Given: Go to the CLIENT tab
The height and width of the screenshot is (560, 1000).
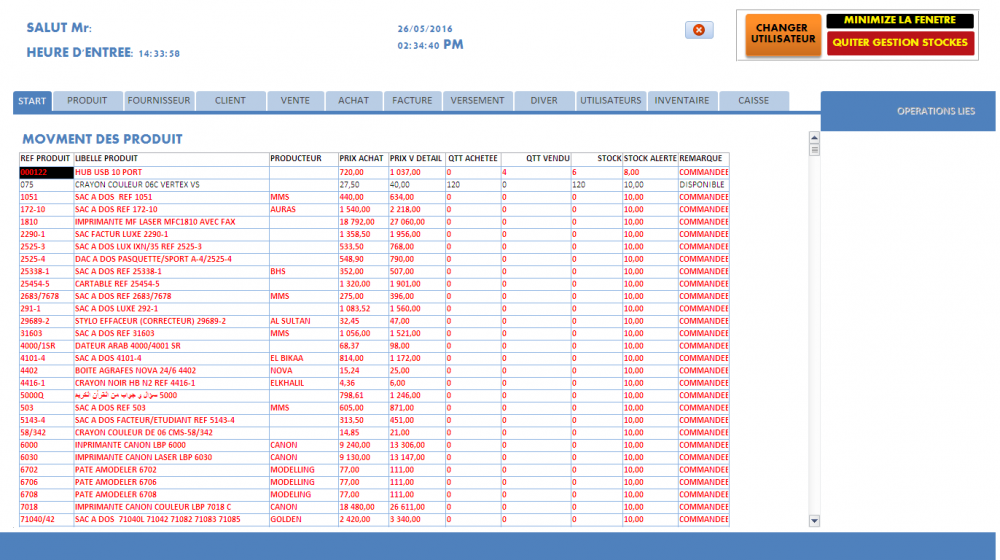Looking at the screenshot, I should [x=230, y=101].
